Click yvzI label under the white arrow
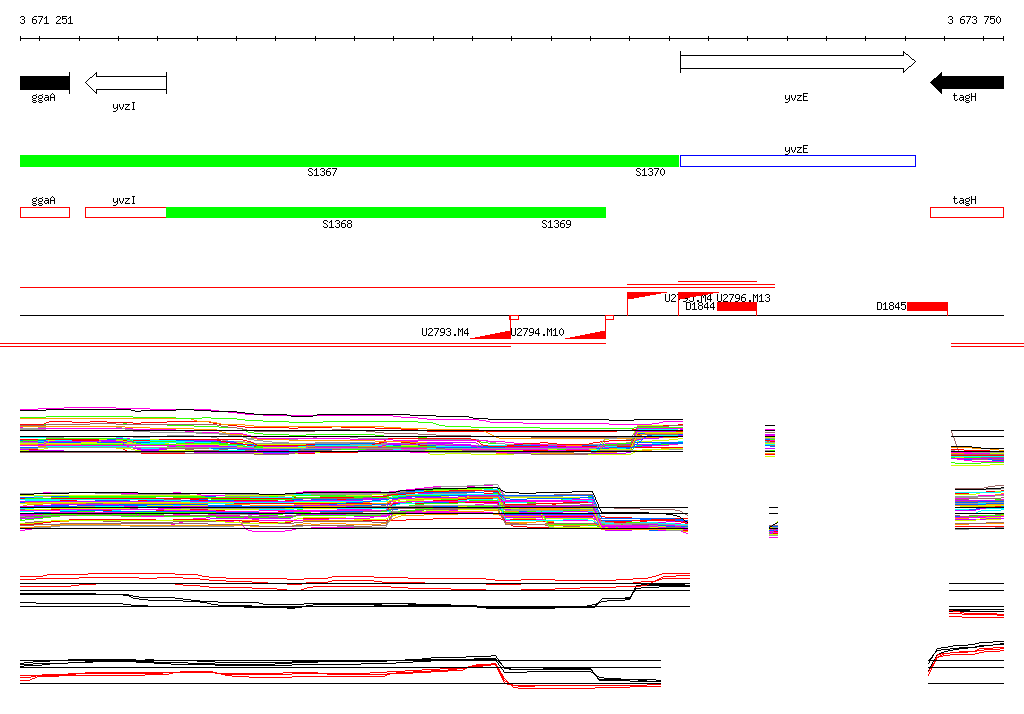Image resolution: width=1024 pixels, height=714 pixels. point(124,106)
